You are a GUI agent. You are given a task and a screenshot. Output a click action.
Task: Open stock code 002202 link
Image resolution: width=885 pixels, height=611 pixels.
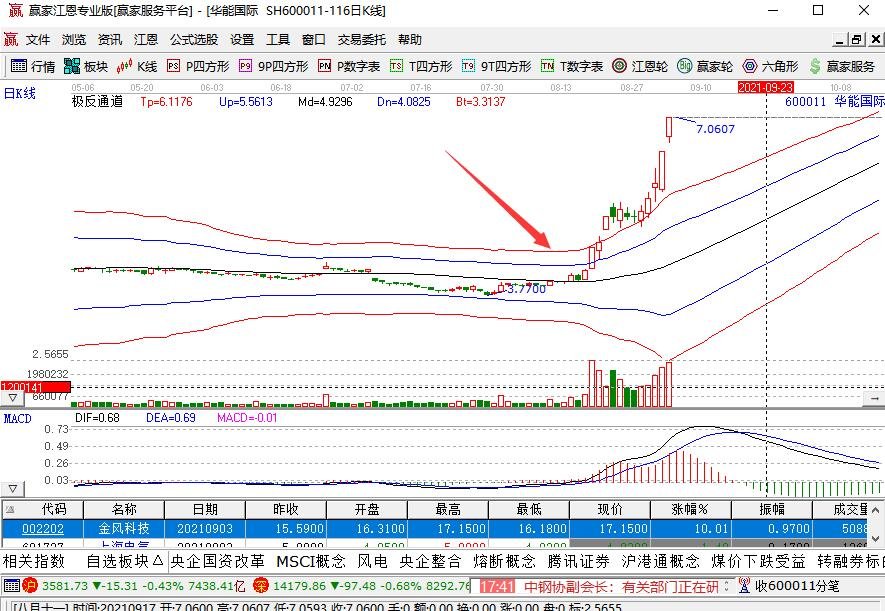(43, 529)
